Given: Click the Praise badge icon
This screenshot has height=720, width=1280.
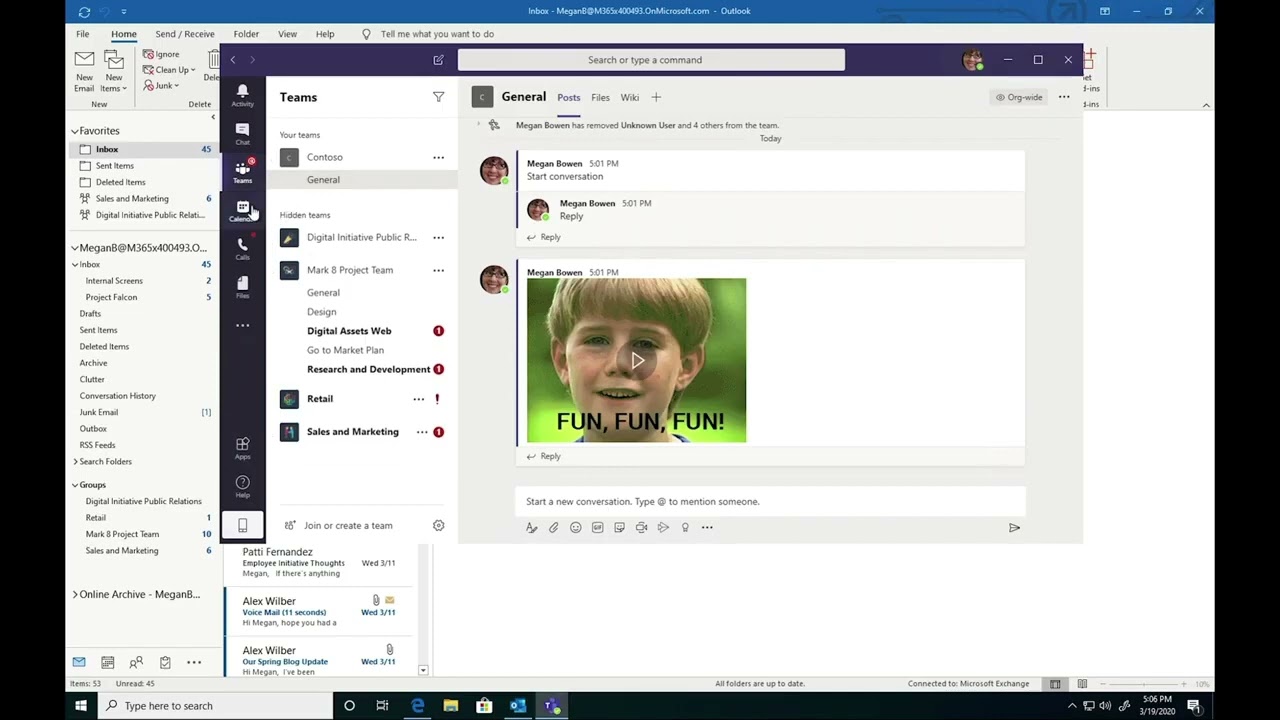Looking at the screenshot, I should [x=685, y=527].
